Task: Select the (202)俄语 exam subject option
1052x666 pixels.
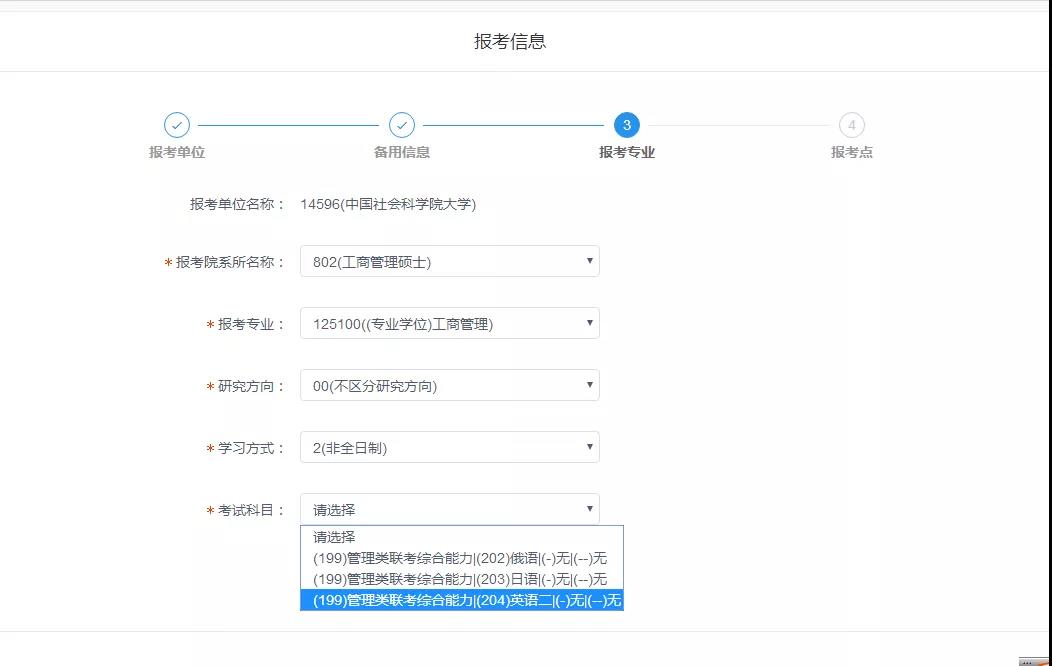Action: click(461, 558)
